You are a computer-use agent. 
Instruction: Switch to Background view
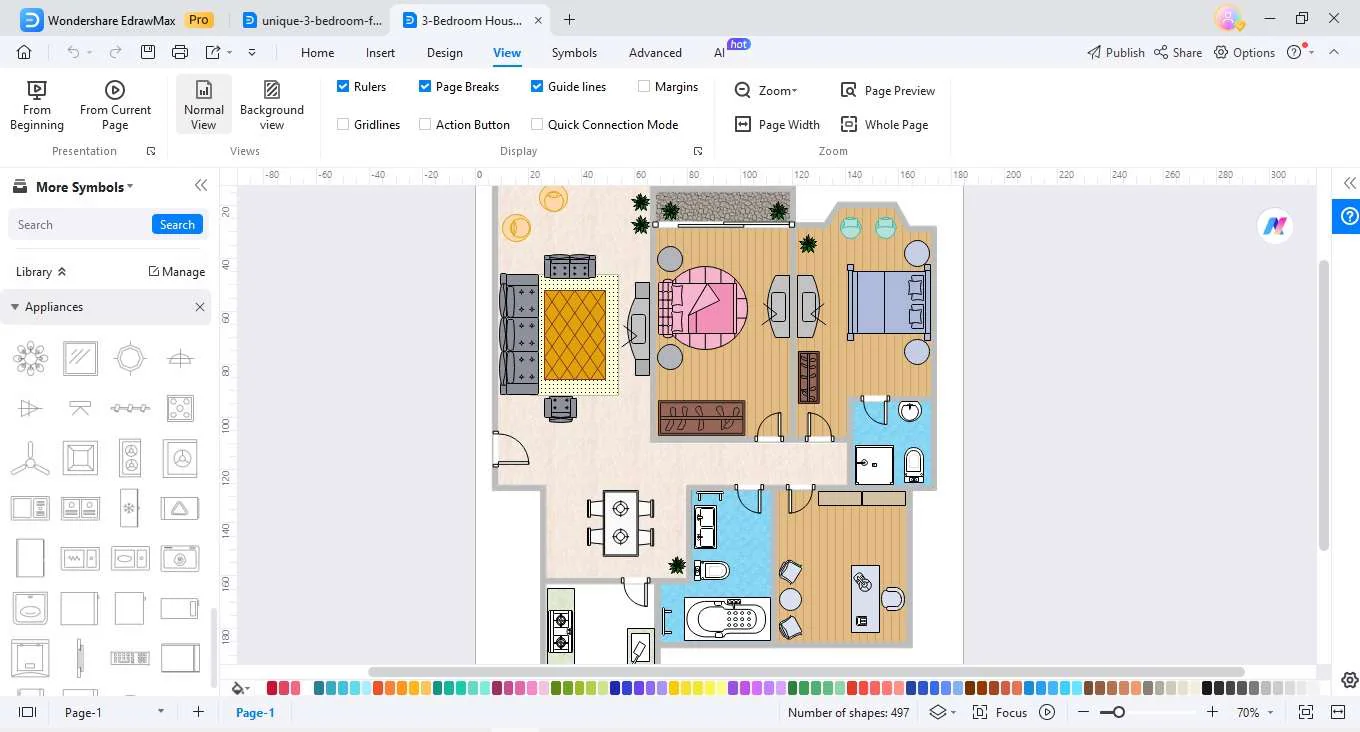pos(272,105)
